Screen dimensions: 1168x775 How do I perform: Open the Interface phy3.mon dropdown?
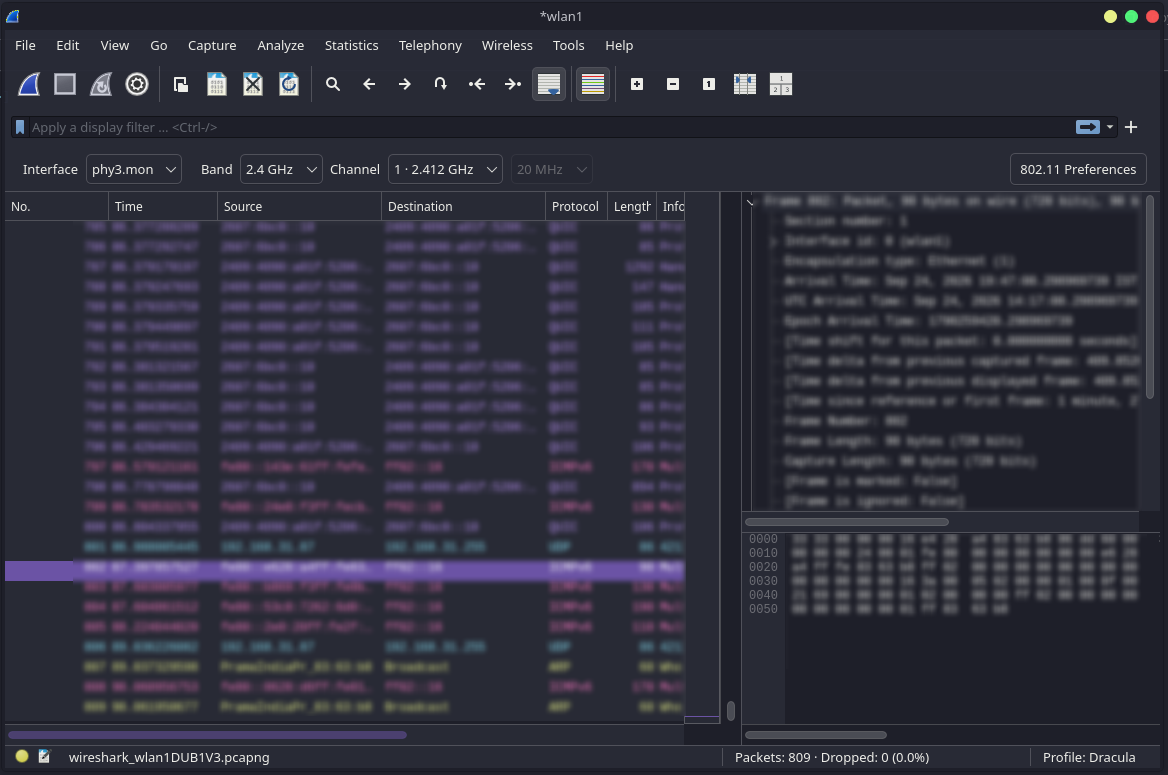[x=134, y=169]
